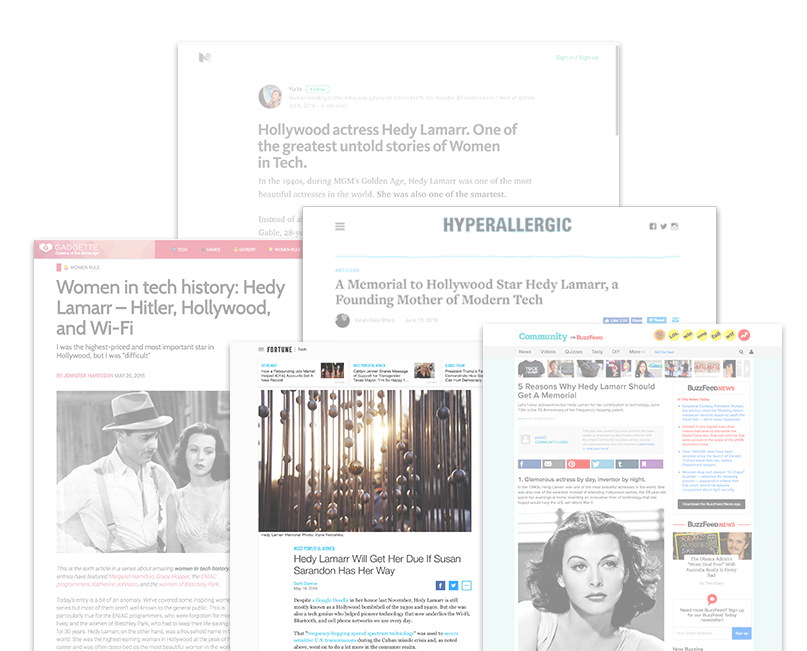Open Rebounding Job Market story card on Fortune
807x651 pixels.
coord(302,374)
